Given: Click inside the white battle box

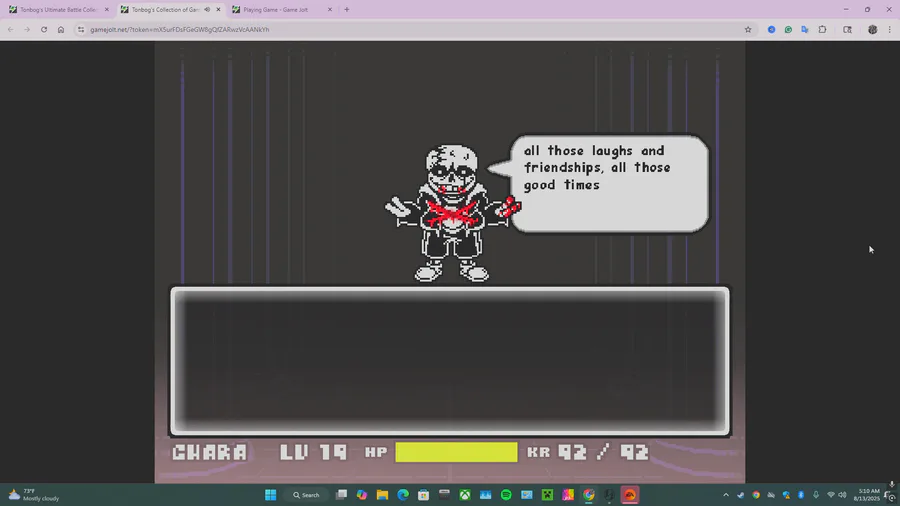Looking at the screenshot, I should 450,361.
